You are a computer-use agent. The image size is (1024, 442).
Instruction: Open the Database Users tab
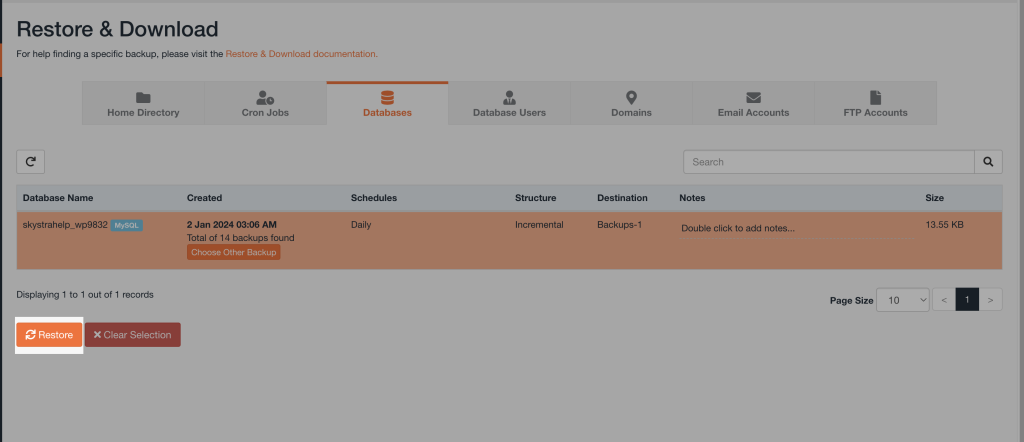pos(509,104)
